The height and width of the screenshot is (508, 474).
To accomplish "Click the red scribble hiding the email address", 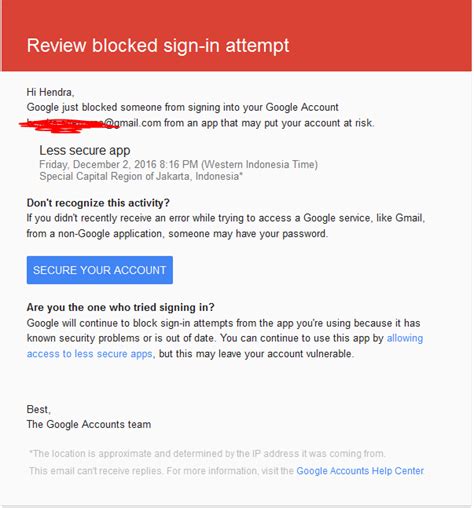I will (x=67, y=125).
